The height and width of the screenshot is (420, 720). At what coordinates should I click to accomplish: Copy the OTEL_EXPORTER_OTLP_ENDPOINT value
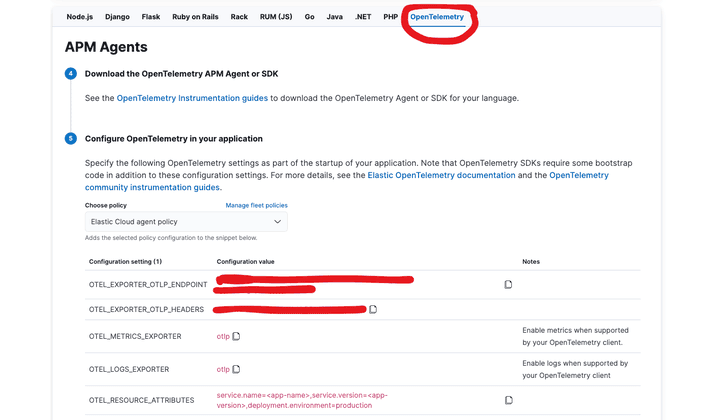point(508,285)
